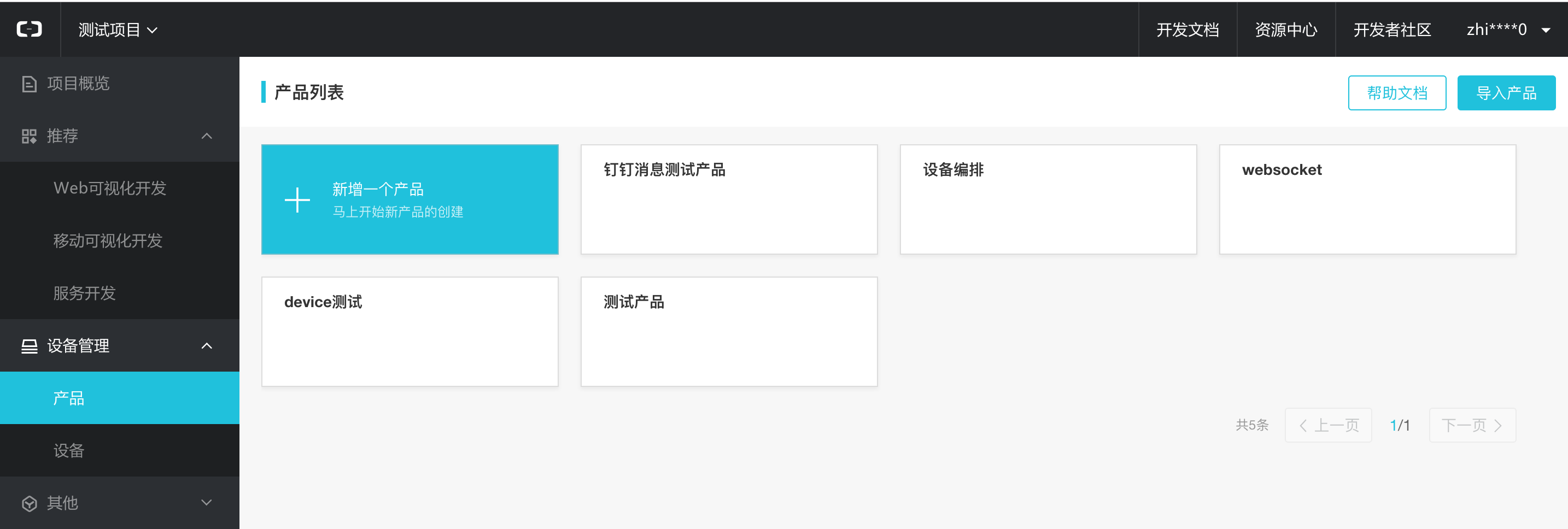The height and width of the screenshot is (529, 1568).
Task: Go to 服务开发 menu item
Action: pyautogui.click(x=85, y=293)
